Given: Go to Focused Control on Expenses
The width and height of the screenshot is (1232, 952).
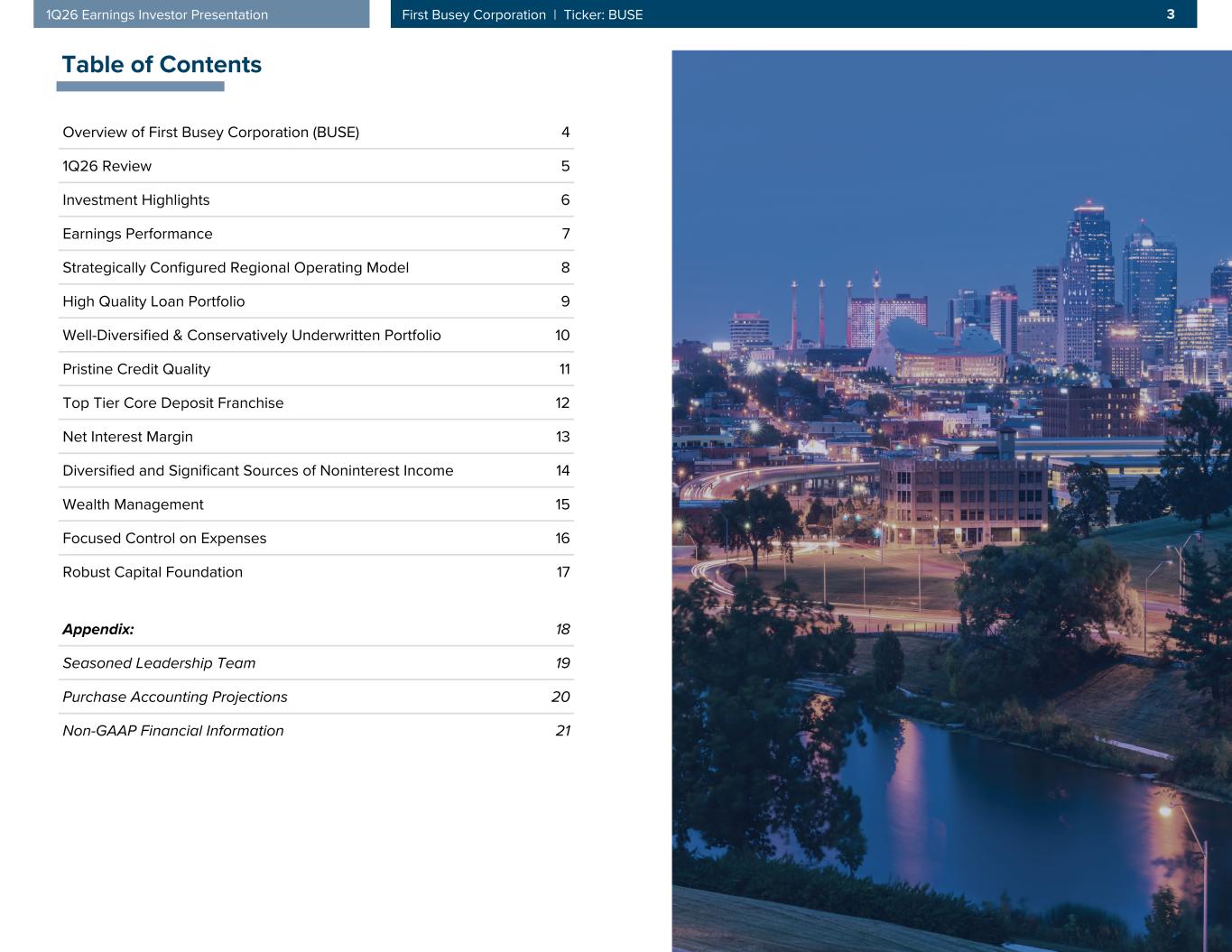Looking at the screenshot, I should tap(164, 539).
